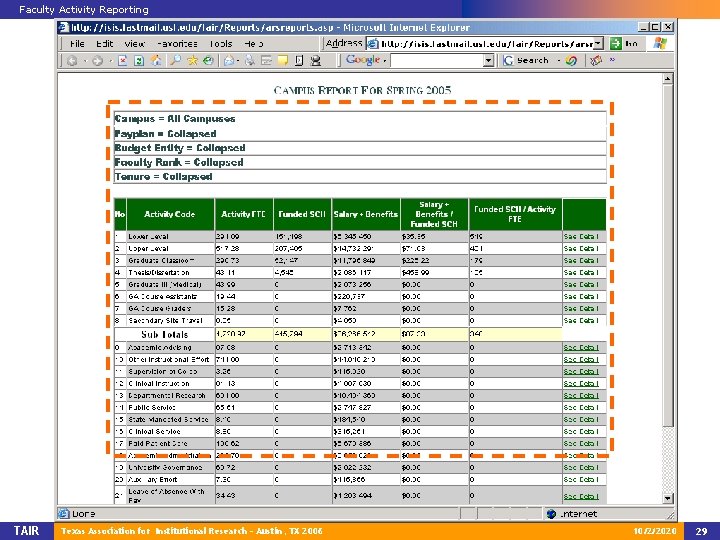Open the Tools menu
The image size is (720, 540).
coord(221,44)
